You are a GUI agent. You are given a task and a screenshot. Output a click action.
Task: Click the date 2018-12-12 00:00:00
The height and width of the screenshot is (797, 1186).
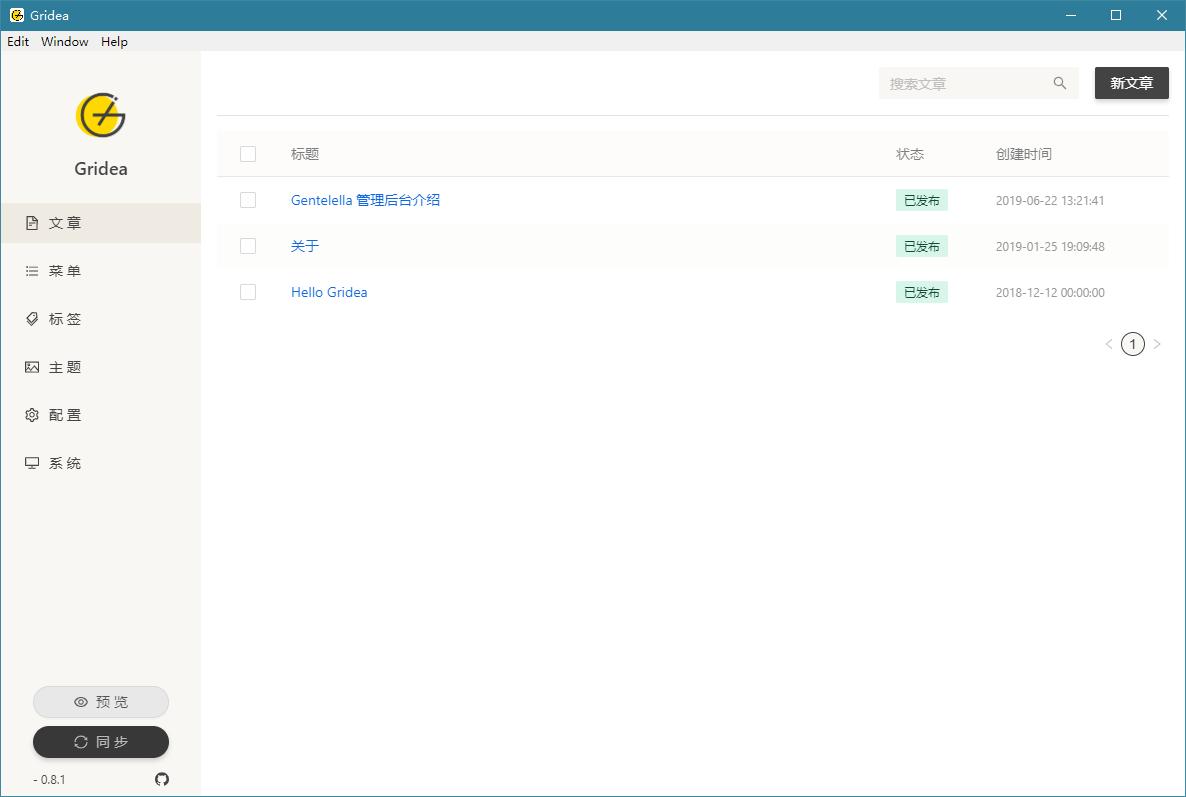tap(1050, 293)
